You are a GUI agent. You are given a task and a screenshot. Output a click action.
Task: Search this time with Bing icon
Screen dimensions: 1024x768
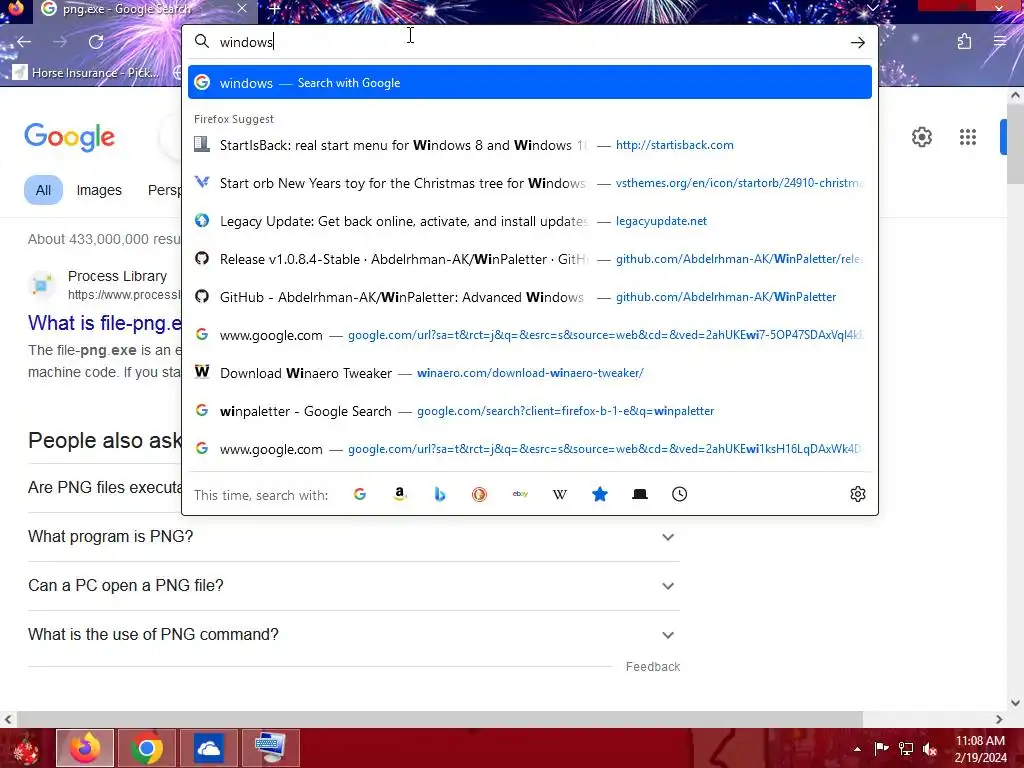click(x=440, y=494)
